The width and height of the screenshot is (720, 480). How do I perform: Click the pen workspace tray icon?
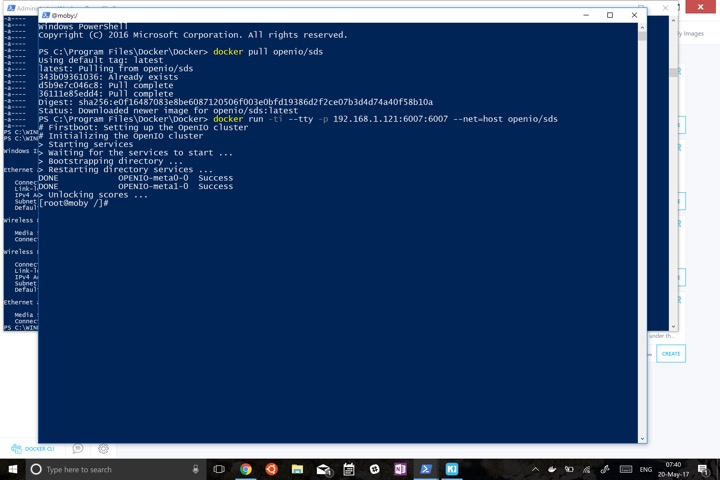[605, 469]
